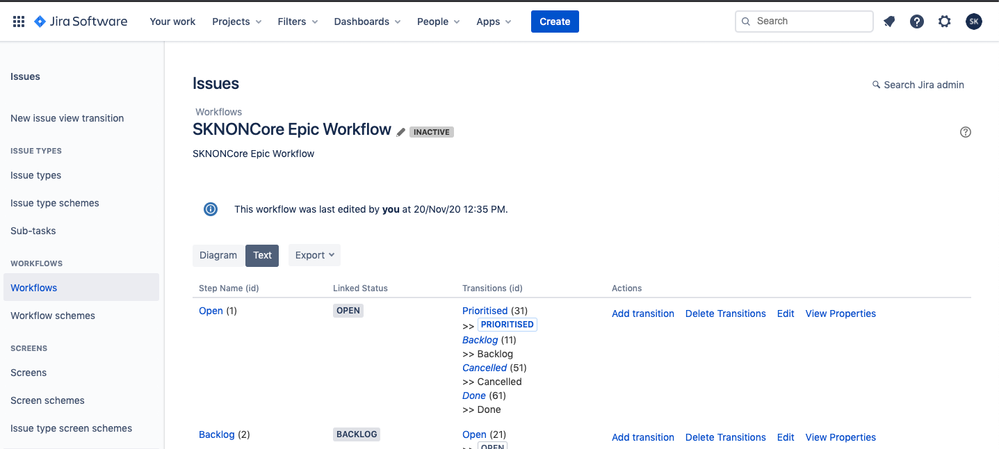This screenshot has width=999, height=449.
Task: Click the pencil icon to rename workflow
Action: (x=401, y=132)
